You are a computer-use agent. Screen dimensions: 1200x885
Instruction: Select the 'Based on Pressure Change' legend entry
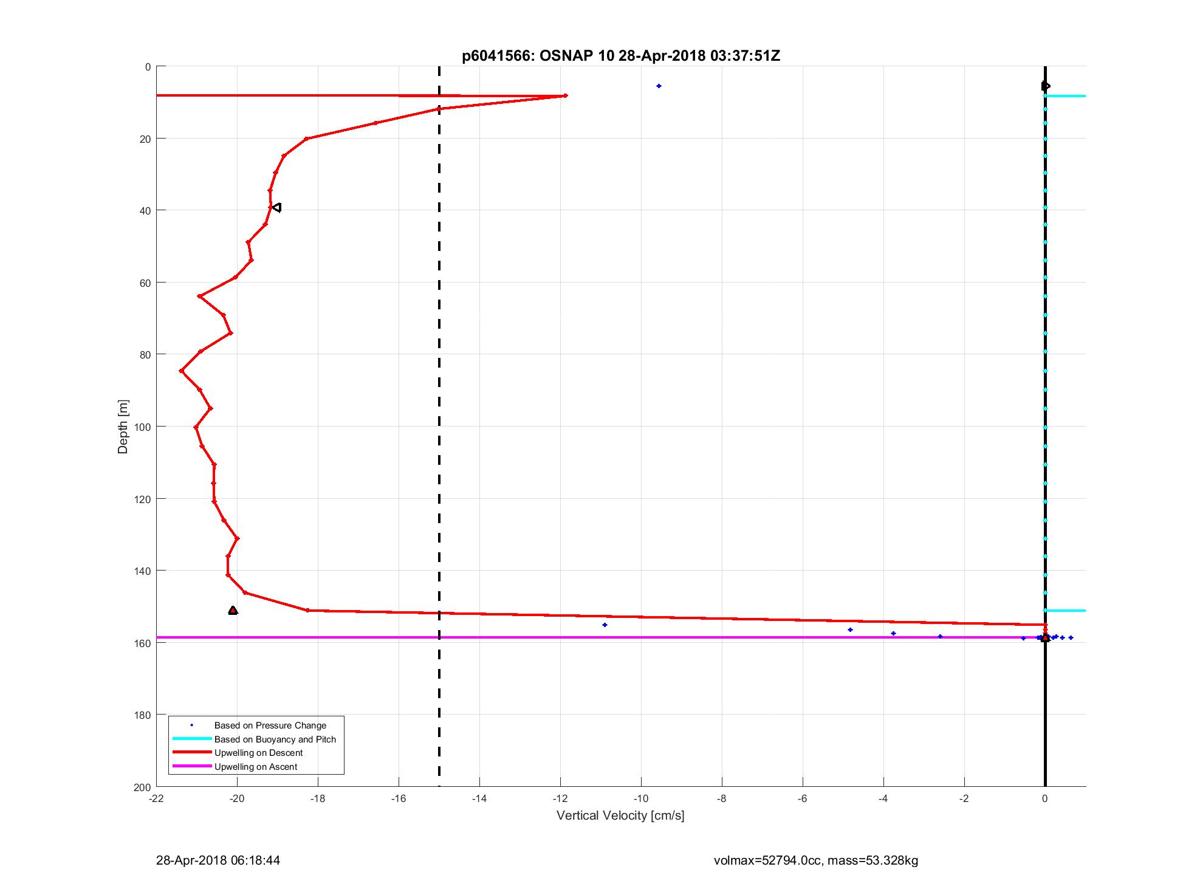[270, 725]
